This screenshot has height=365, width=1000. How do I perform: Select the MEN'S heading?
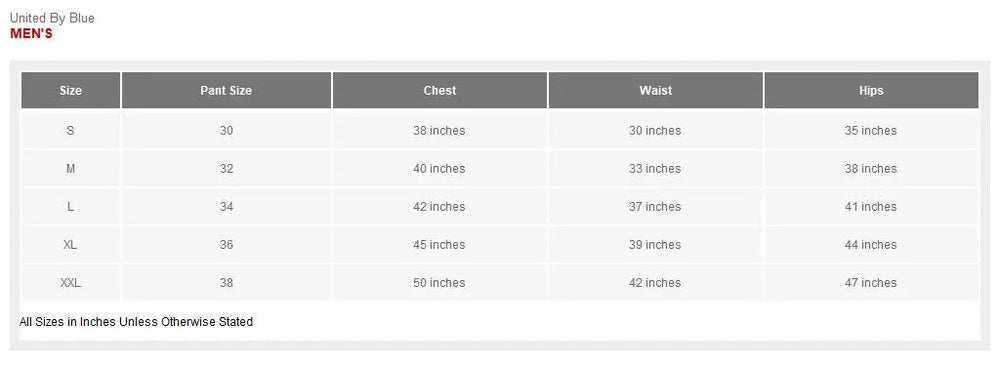point(31,34)
